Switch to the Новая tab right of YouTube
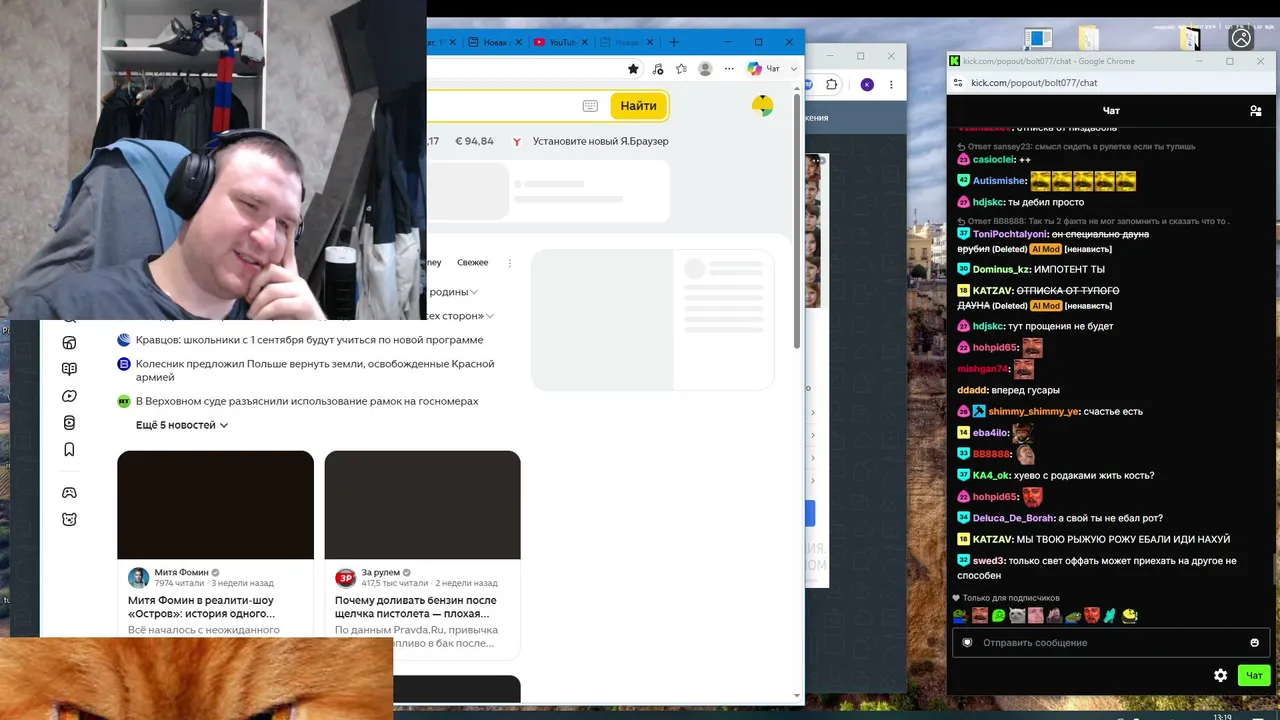Screen dimensions: 1280x720 tap(620, 42)
